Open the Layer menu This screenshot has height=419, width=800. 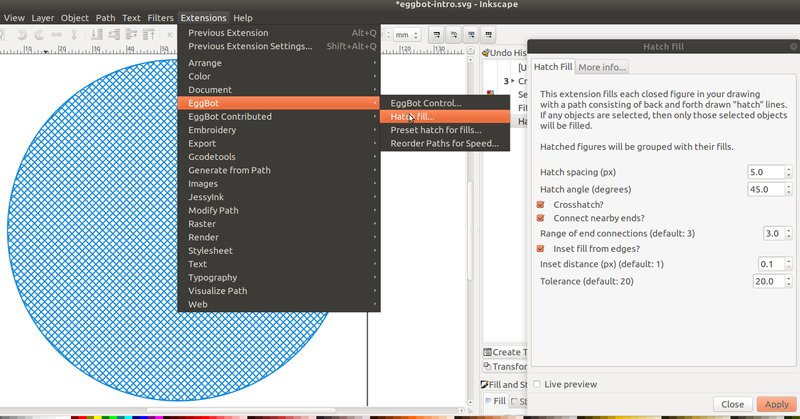(42, 18)
